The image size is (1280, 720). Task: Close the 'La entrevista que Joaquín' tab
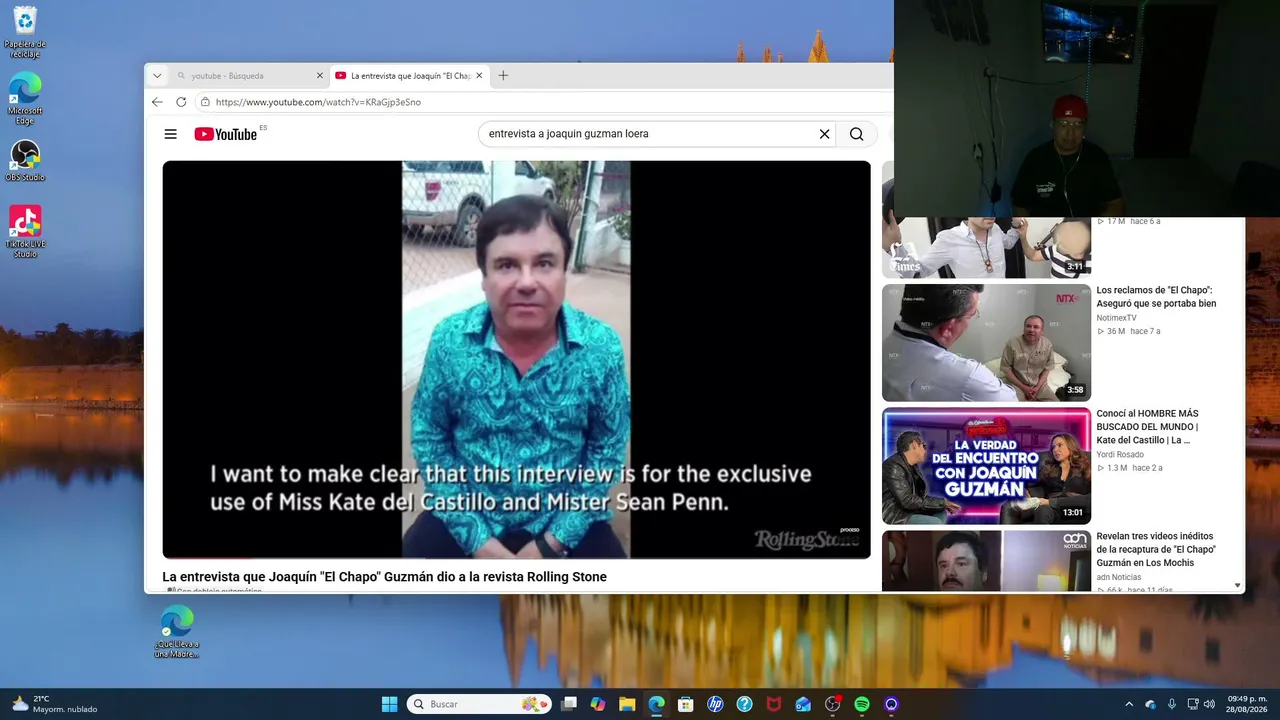479,75
